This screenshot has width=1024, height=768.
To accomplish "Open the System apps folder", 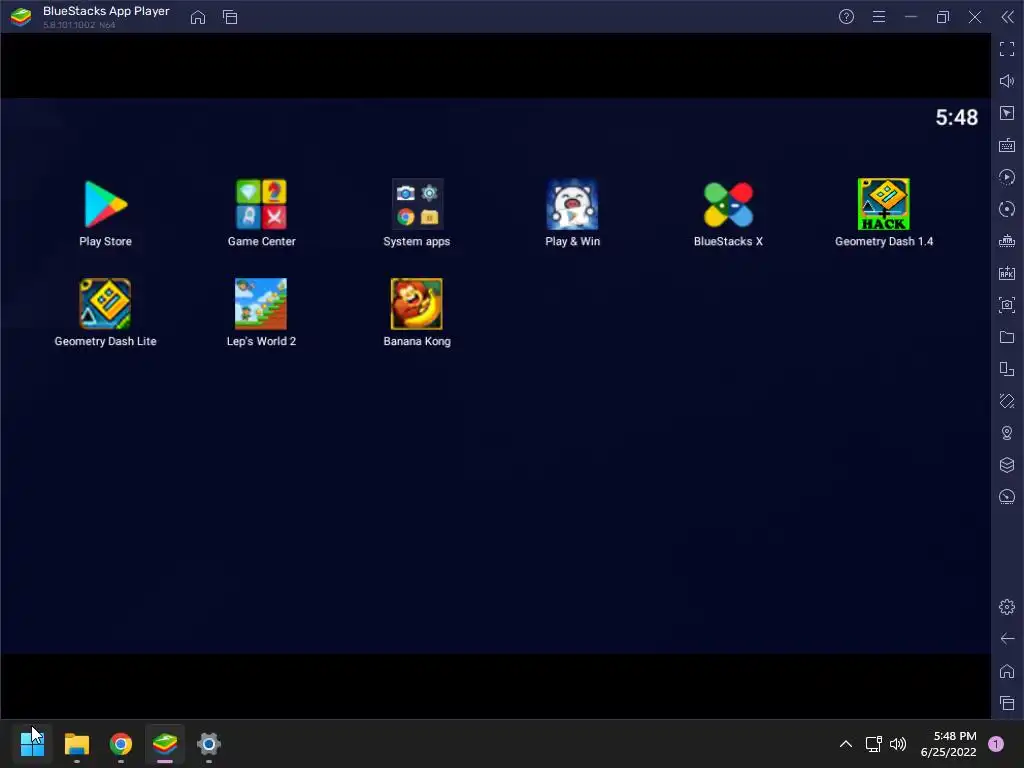I will (417, 205).
